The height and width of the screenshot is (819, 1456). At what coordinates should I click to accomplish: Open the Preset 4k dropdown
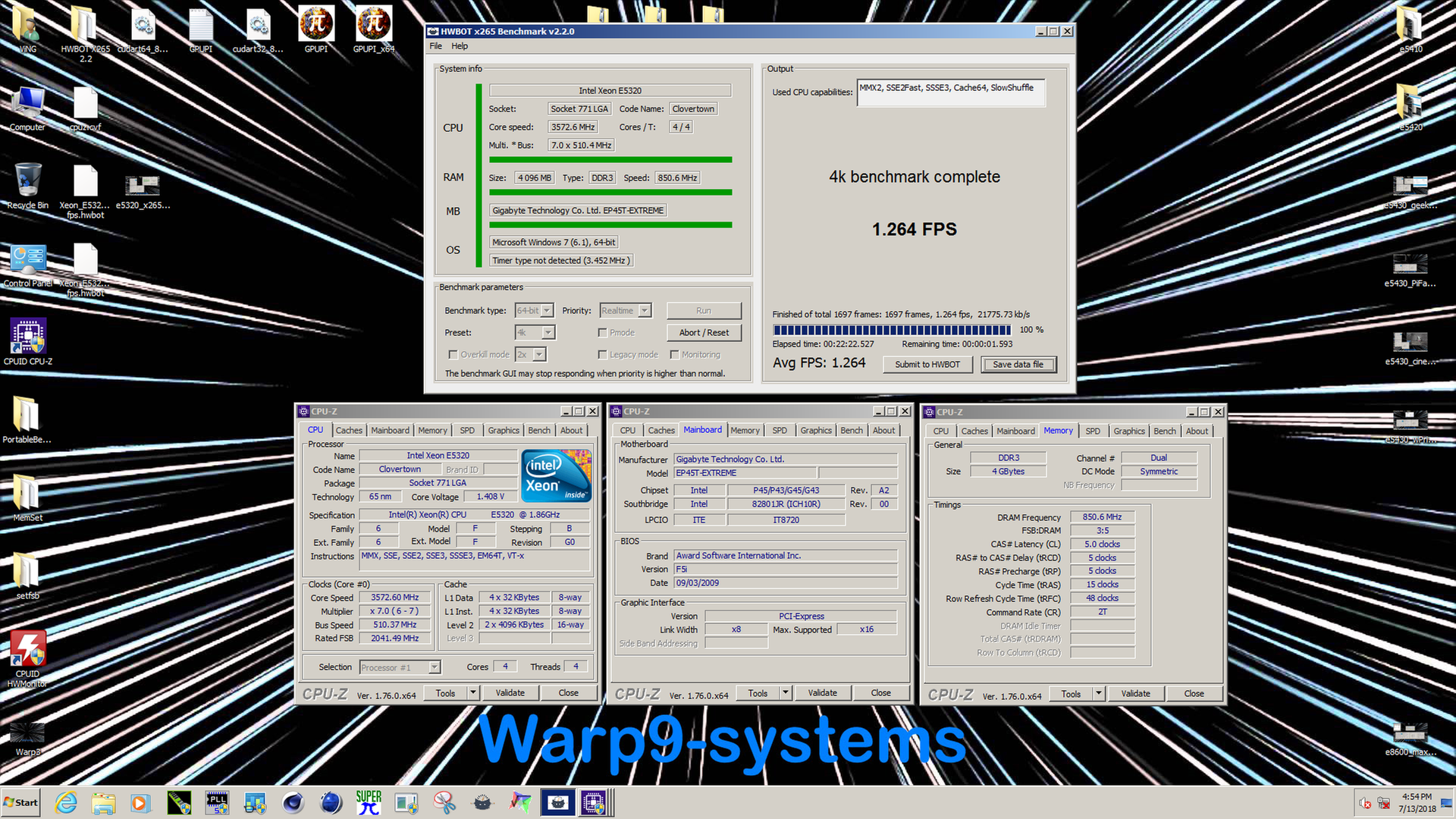[x=548, y=333]
